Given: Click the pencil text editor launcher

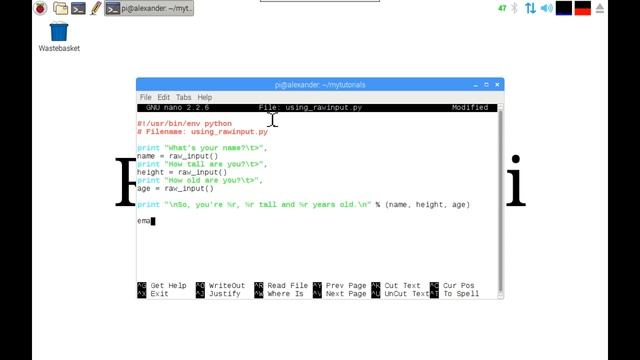Looking at the screenshot, I should tap(96, 8).
